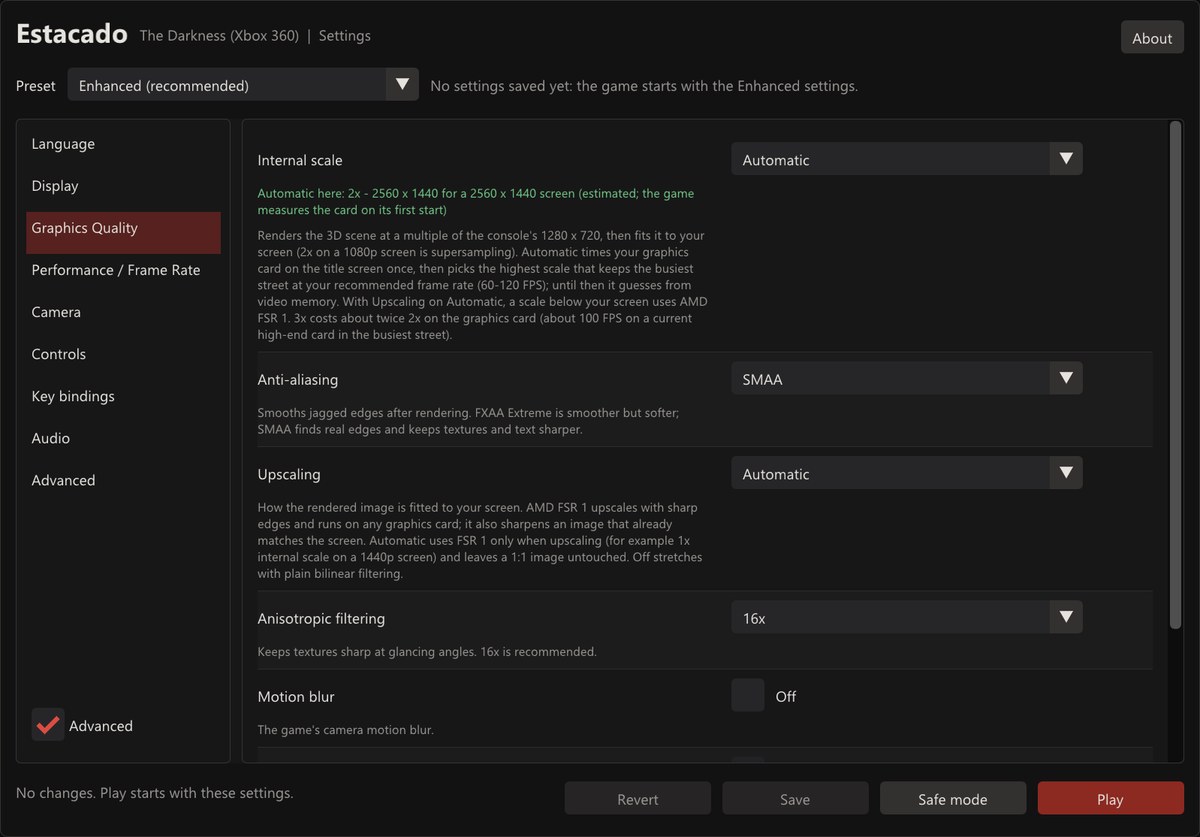Click the 'Internal scale' label

tap(300, 160)
